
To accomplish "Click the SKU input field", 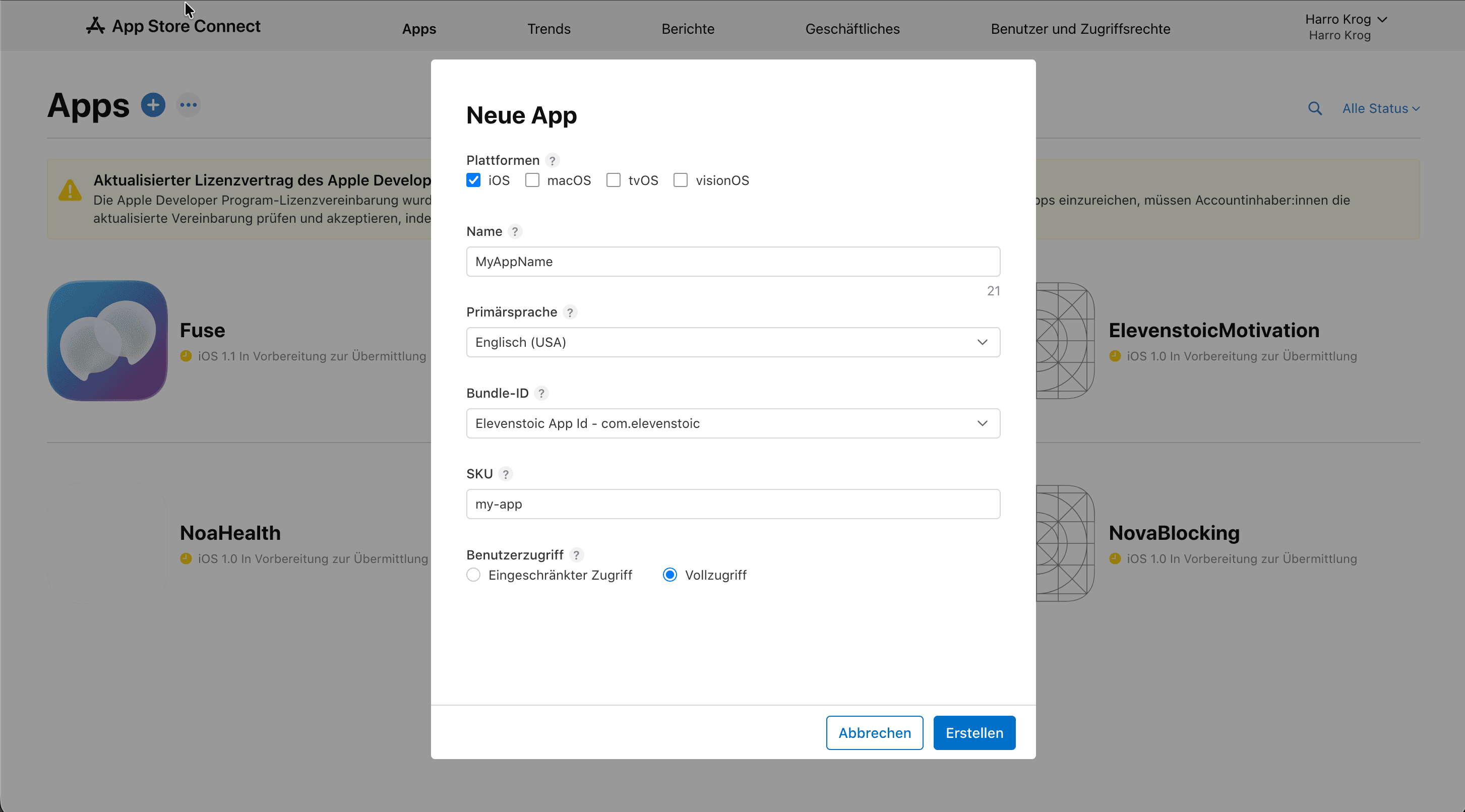I will (x=733, y=504).
